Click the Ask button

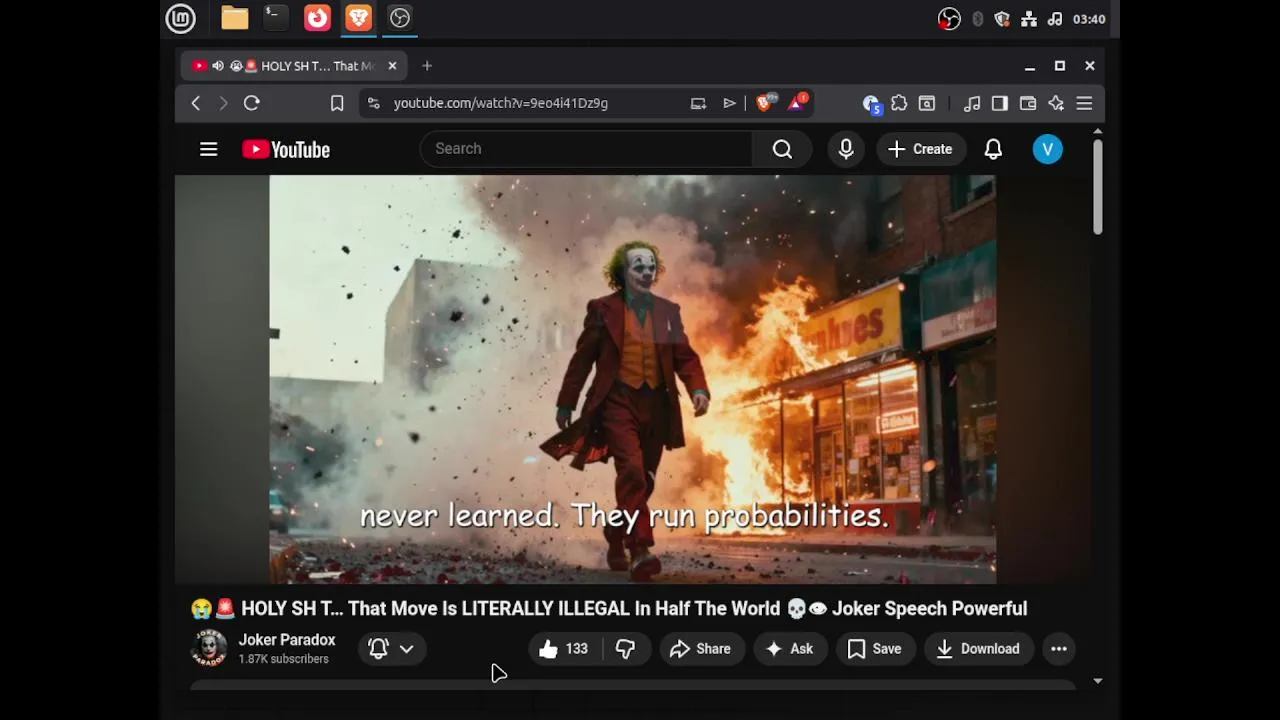point(789,649)
